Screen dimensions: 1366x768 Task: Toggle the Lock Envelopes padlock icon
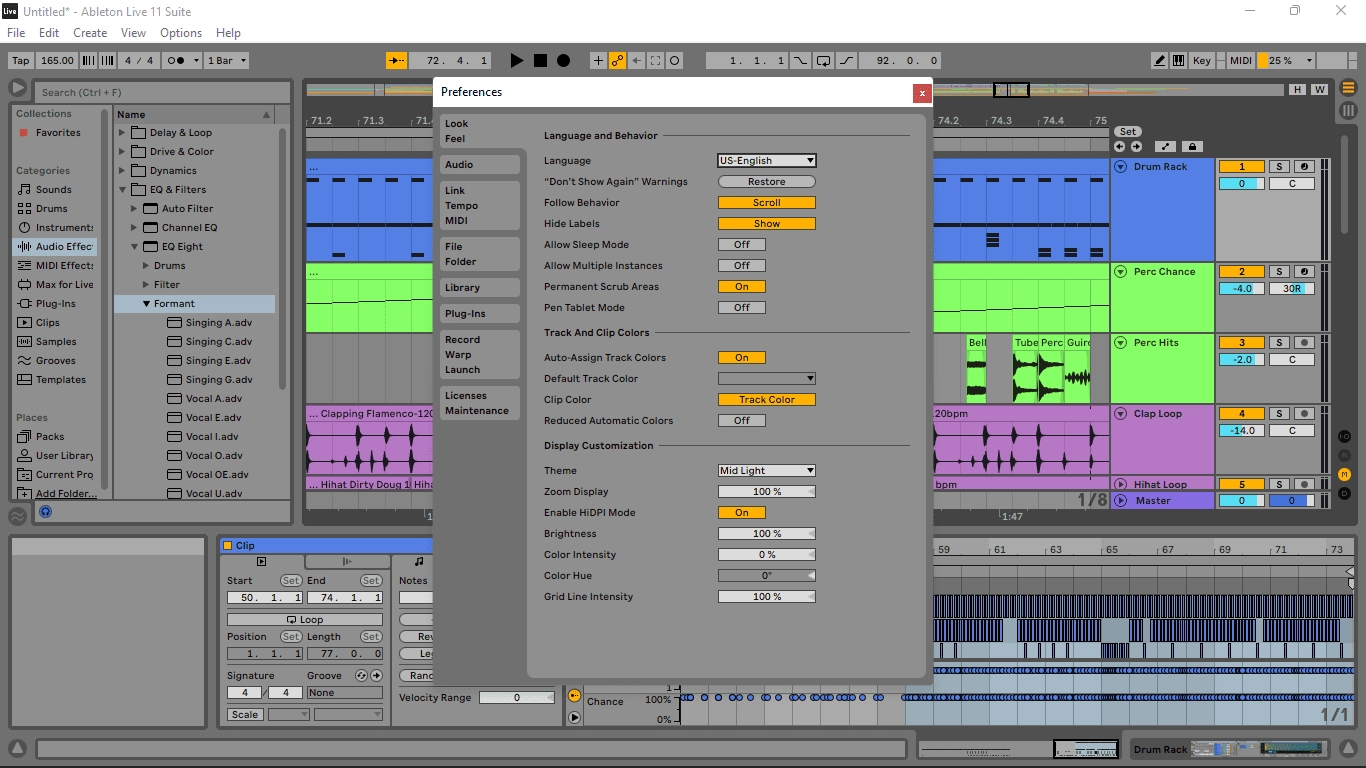[1192, 147]
